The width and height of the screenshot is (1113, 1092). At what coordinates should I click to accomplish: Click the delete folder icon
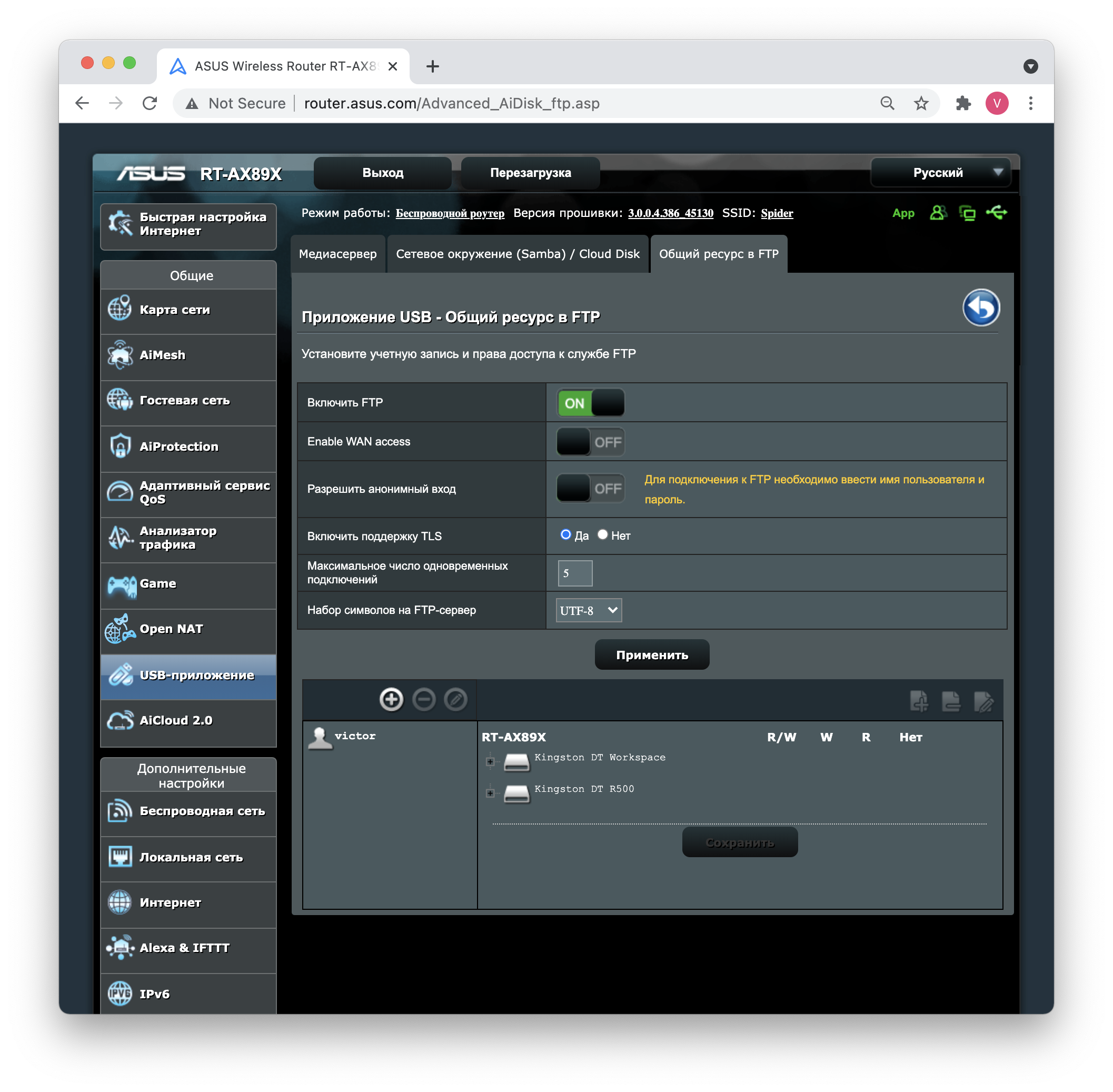click(951, 701)
